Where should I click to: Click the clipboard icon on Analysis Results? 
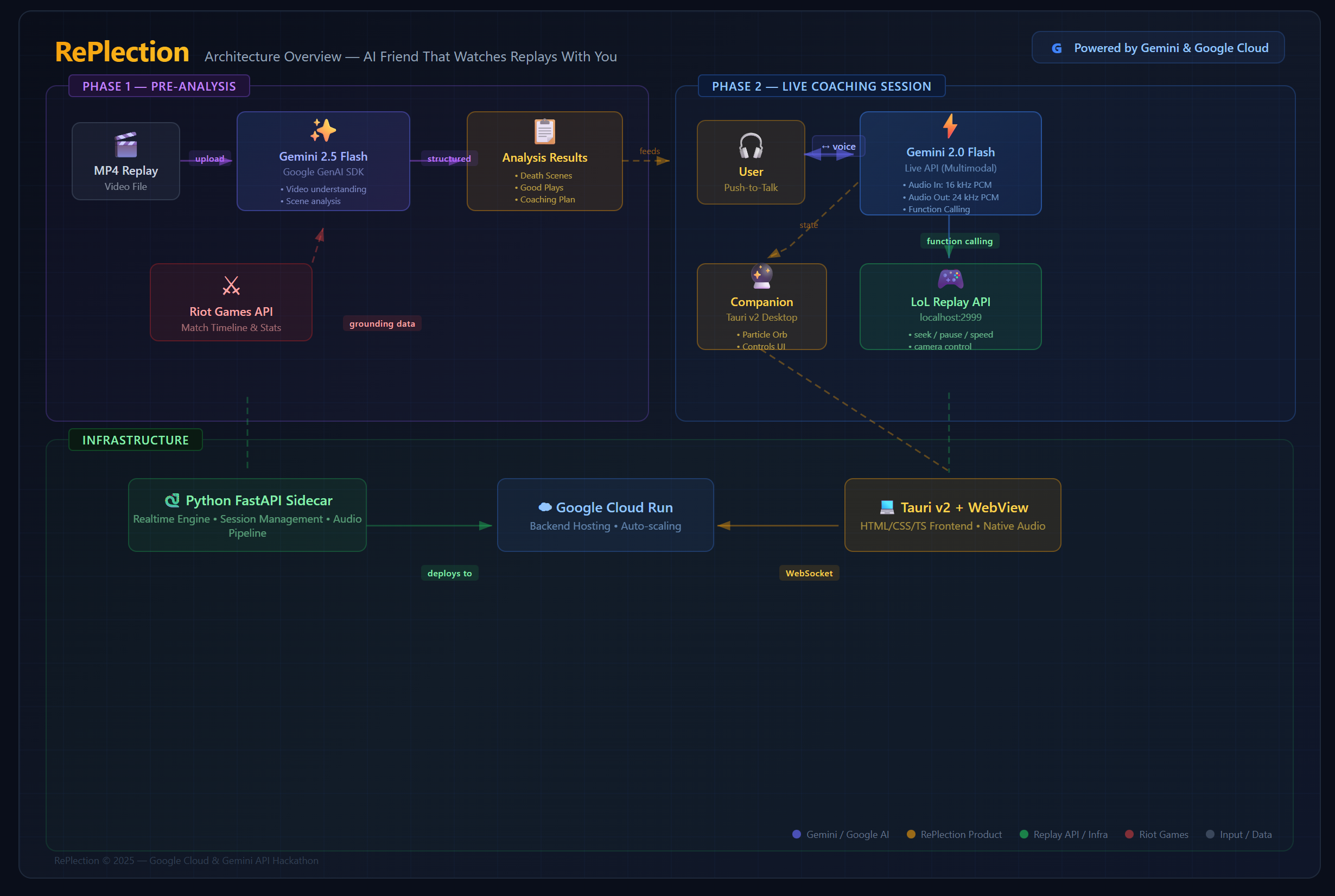click(x=544, y=131)
